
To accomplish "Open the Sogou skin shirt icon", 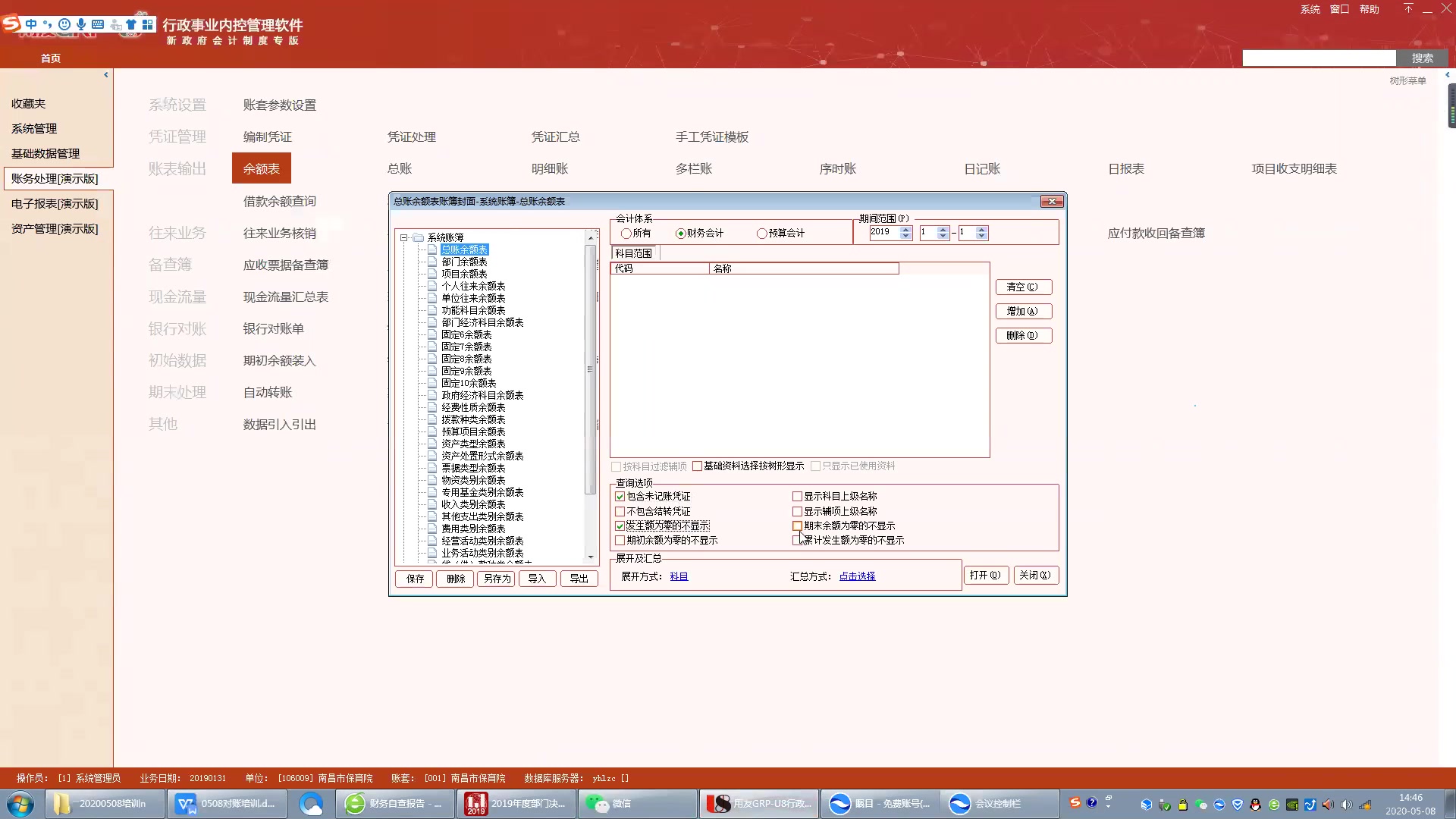I will 131,24.
